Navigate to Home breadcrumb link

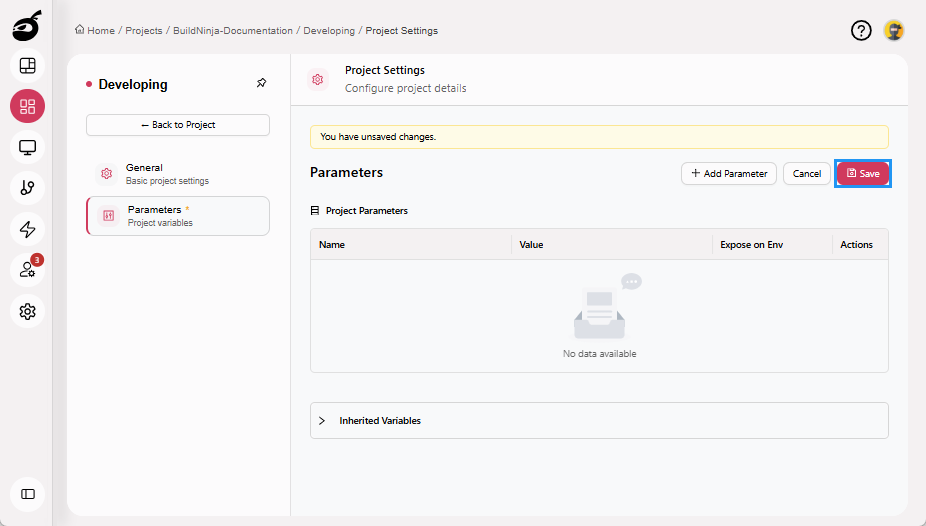tap(101, 31)
